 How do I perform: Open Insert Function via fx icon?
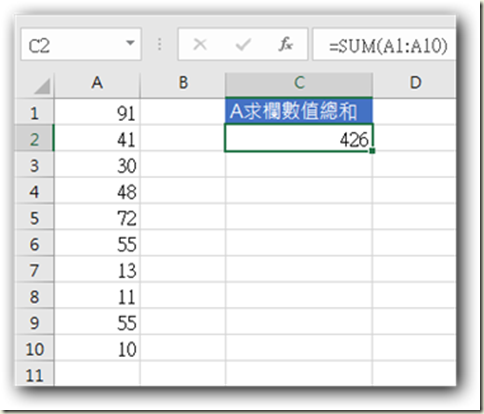click(286, 44)
